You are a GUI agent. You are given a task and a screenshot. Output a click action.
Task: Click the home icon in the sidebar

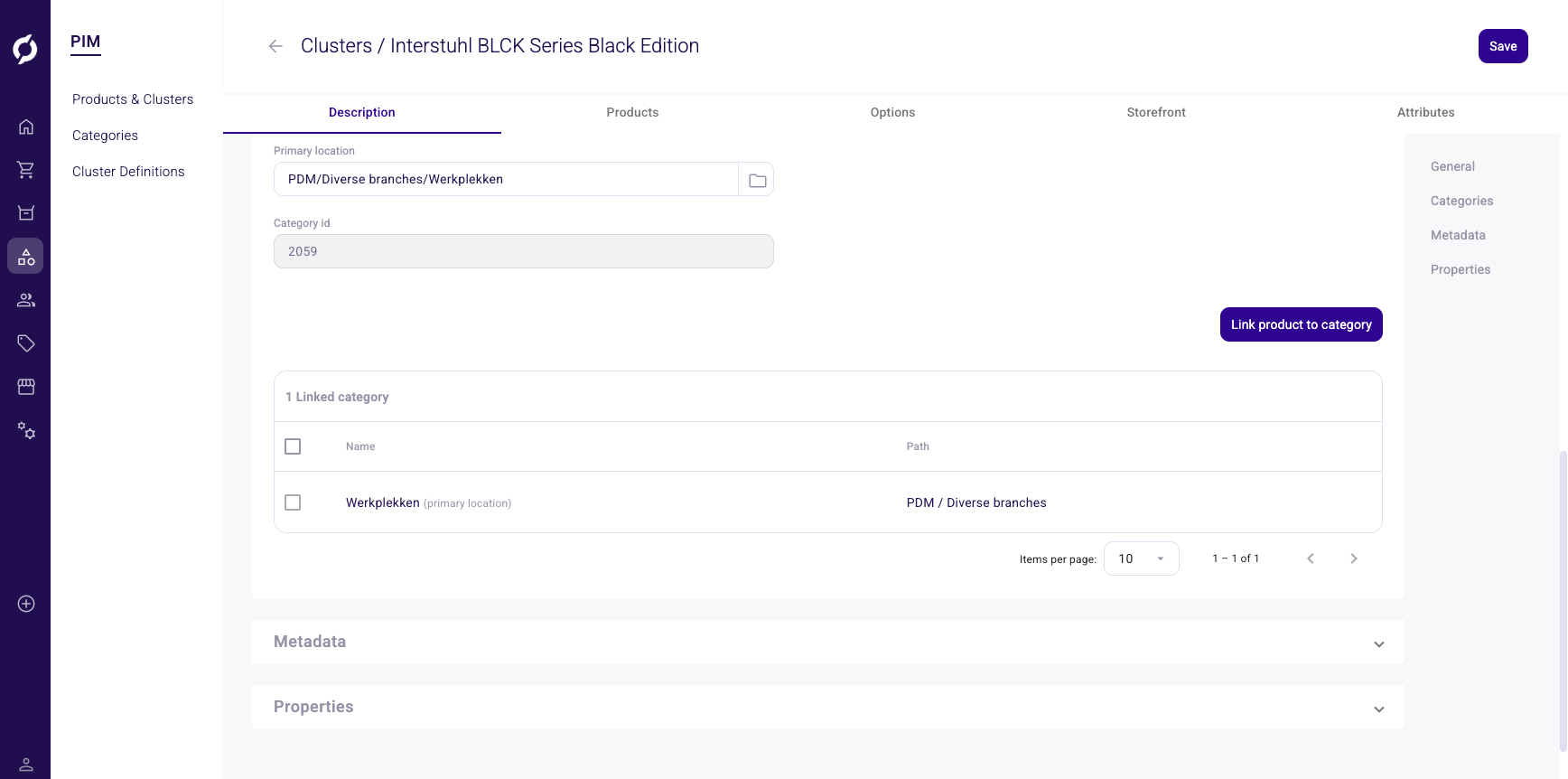[x=26, y=127]
